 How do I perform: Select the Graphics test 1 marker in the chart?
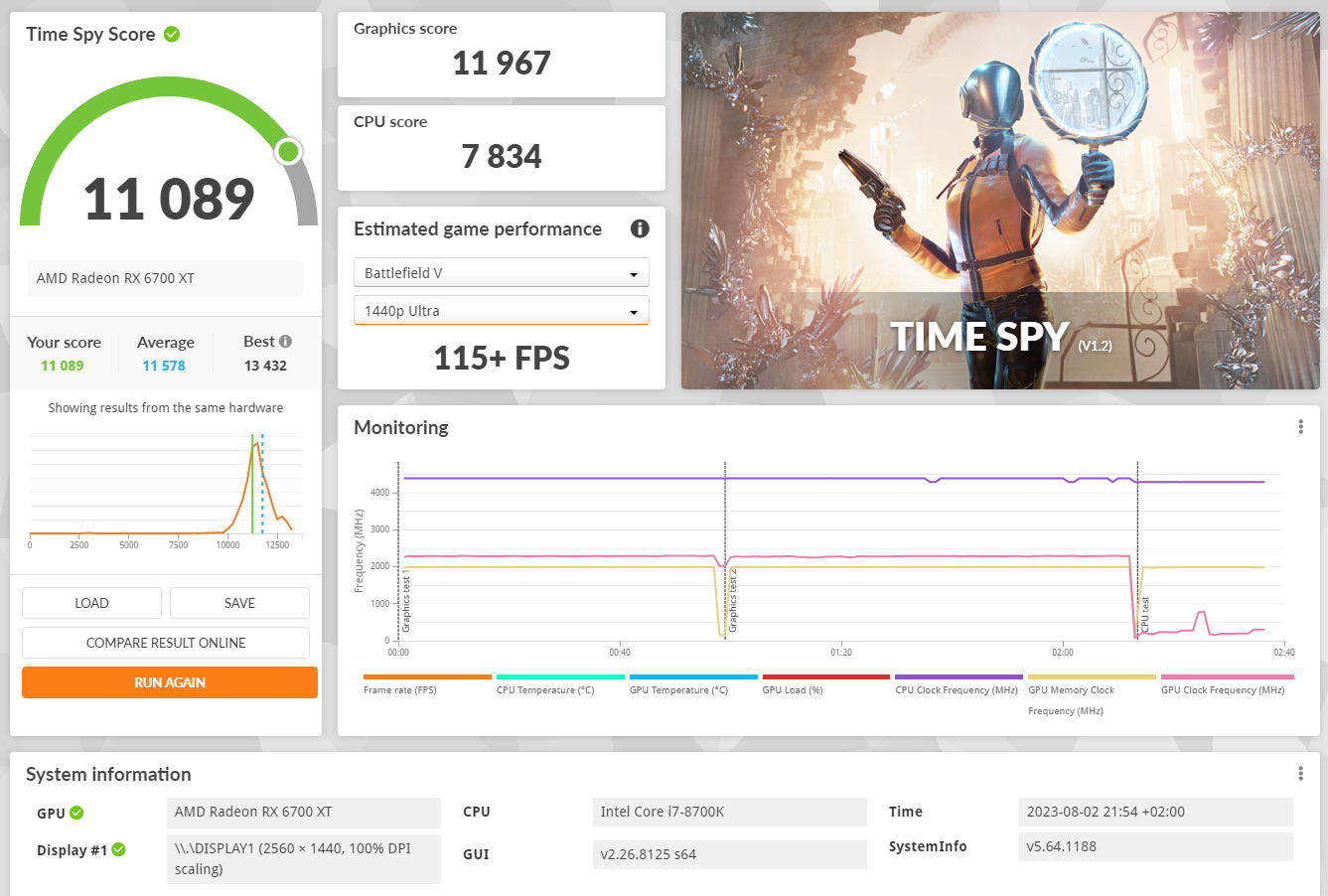406,601
